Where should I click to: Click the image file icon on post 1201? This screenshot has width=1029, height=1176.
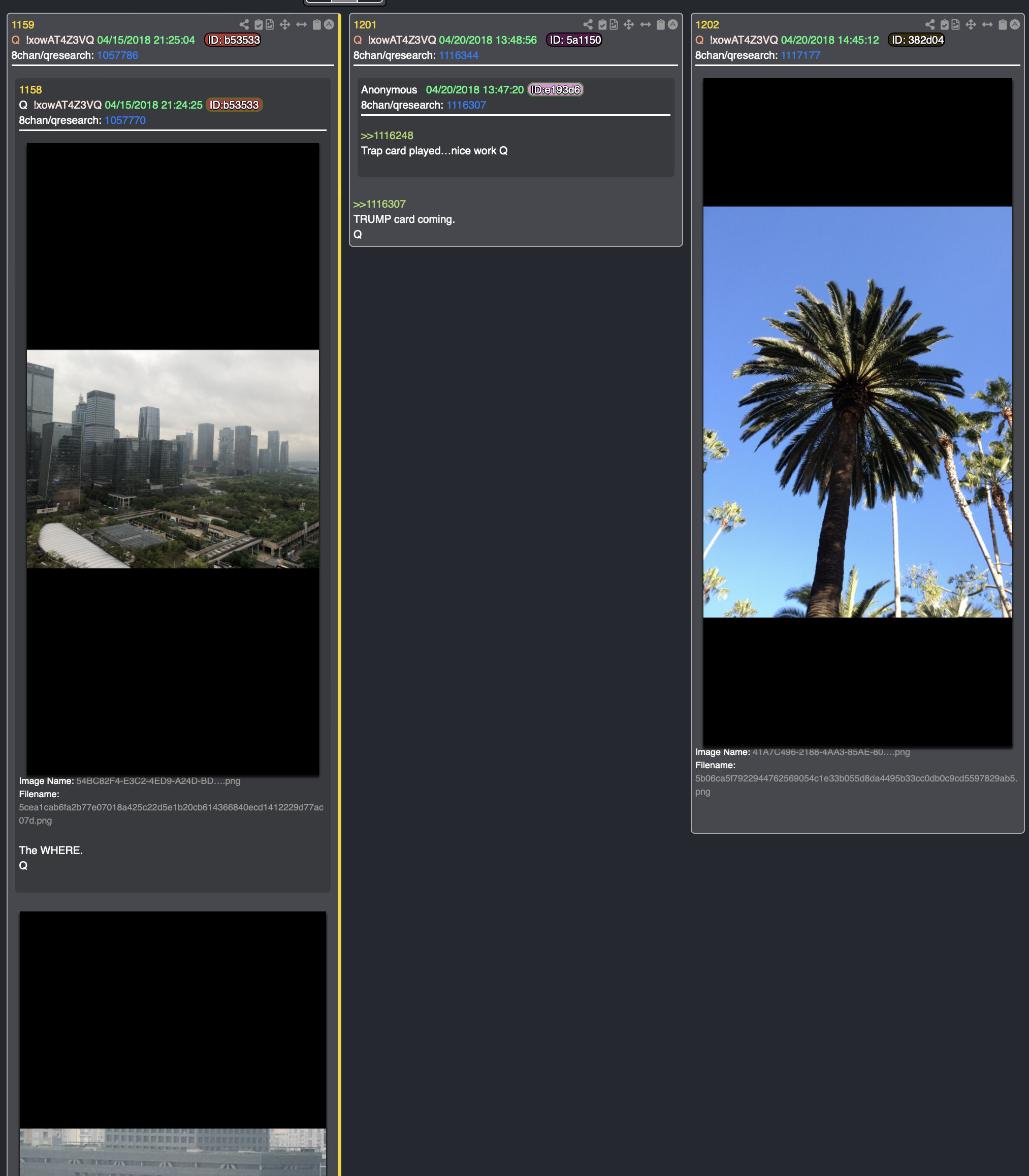point(613,25)
